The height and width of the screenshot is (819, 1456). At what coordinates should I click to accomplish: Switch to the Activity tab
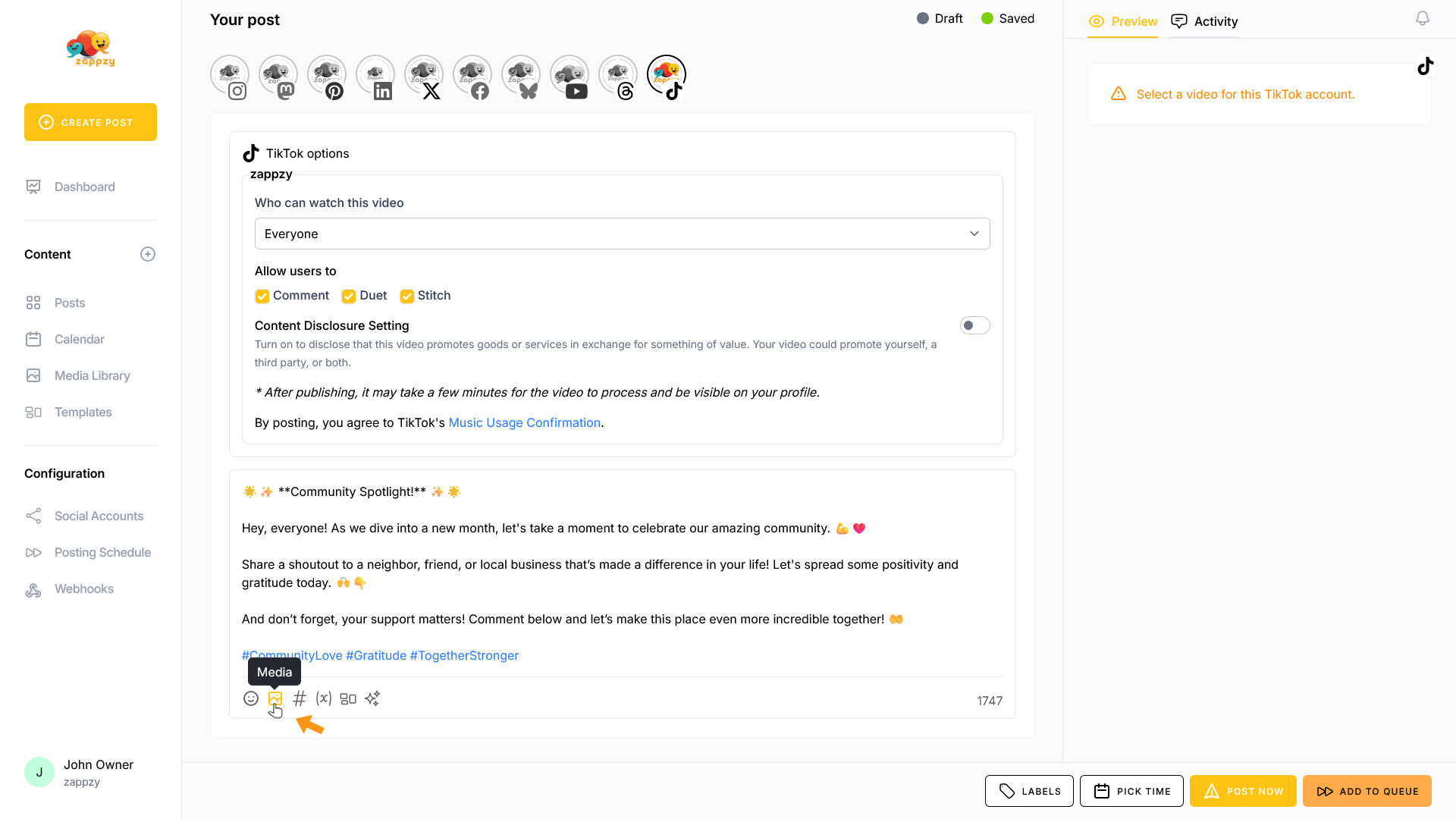[x=1204, y=21]
